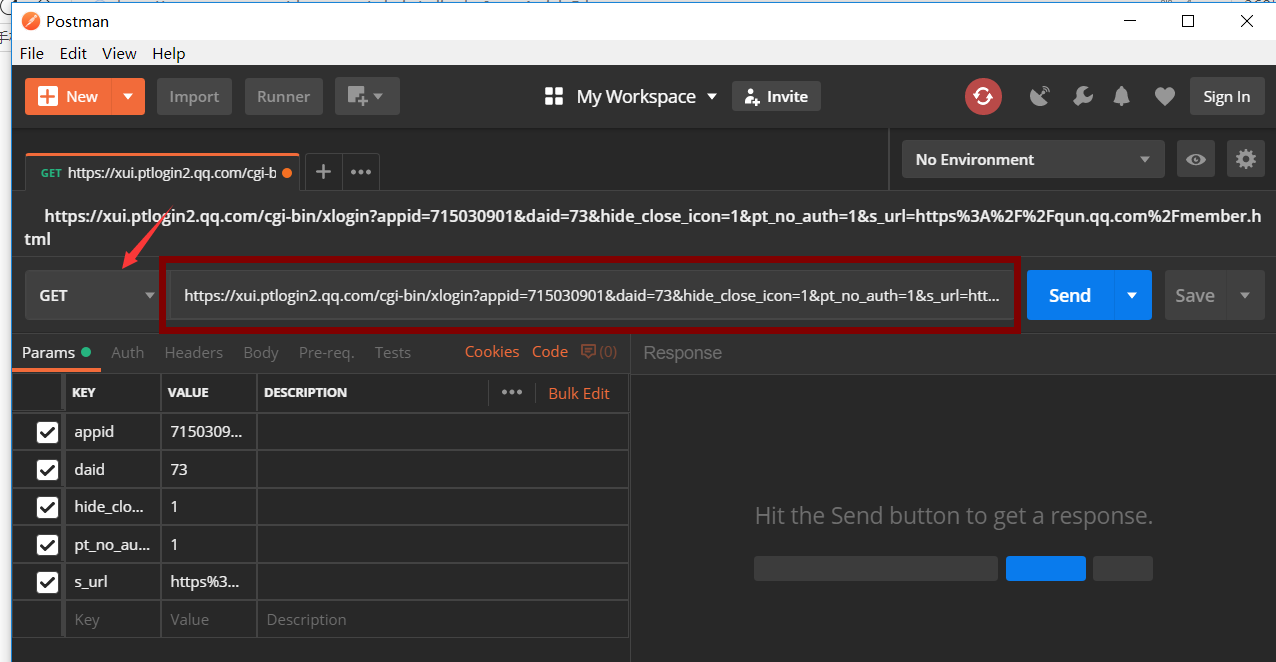Open the notifications bell
Viewport: 1276px width, 662px height.
pos(1122,96)
